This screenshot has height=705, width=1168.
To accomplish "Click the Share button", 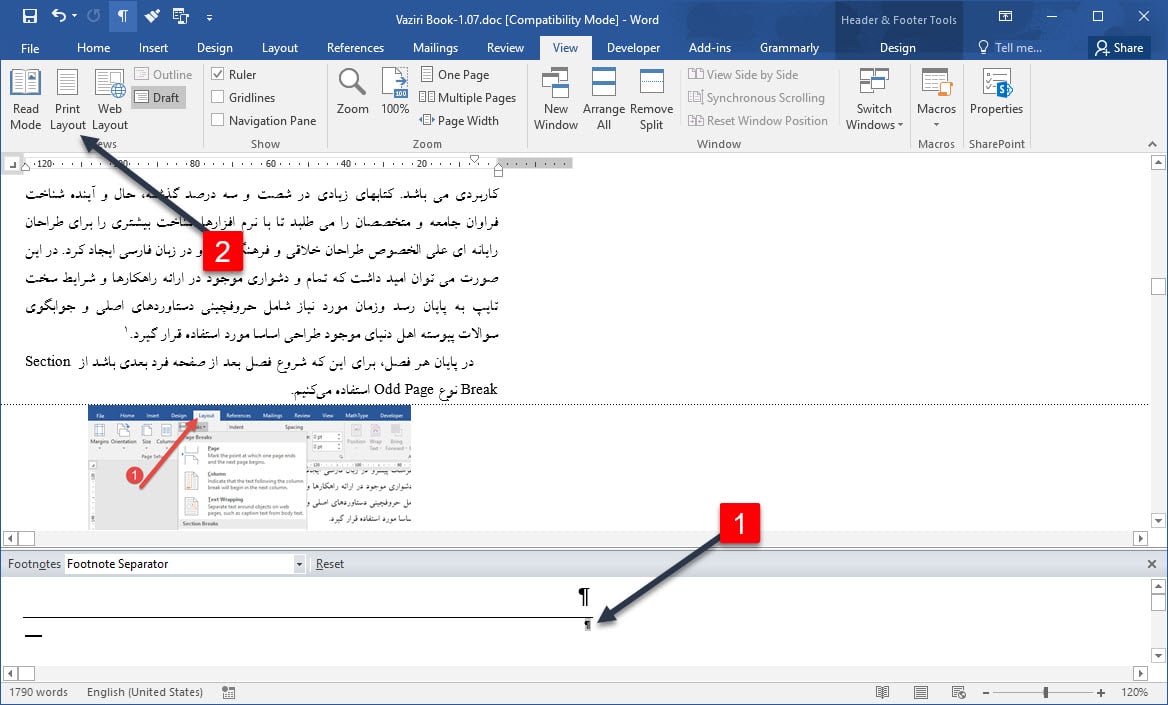I will (x=1119, y=48).
